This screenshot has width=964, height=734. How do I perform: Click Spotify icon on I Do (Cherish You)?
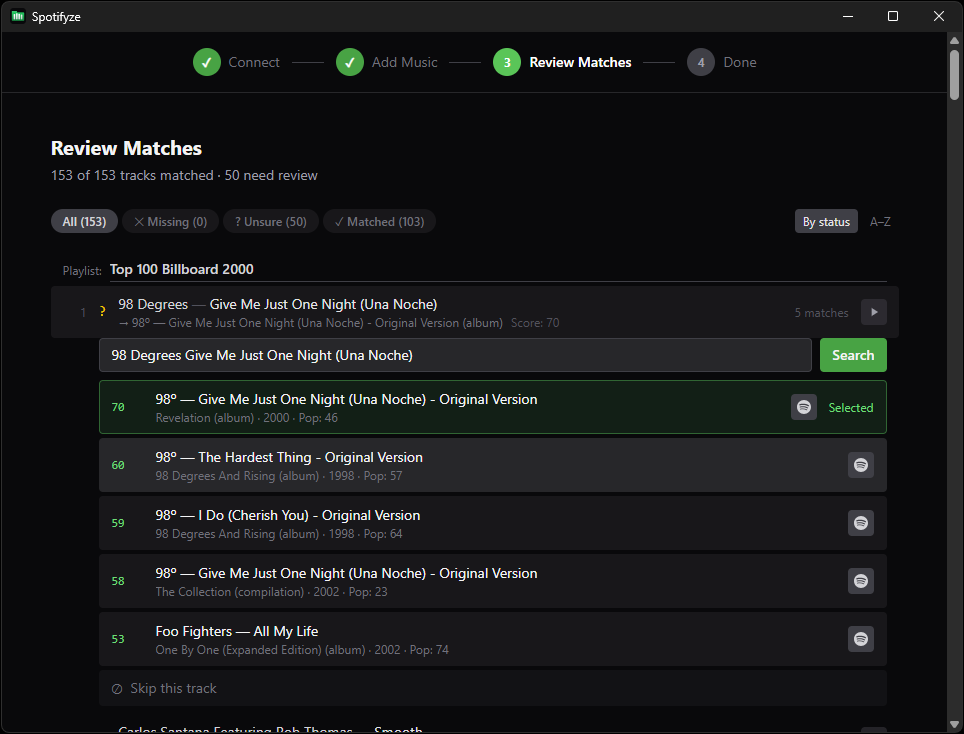point(861,523)
